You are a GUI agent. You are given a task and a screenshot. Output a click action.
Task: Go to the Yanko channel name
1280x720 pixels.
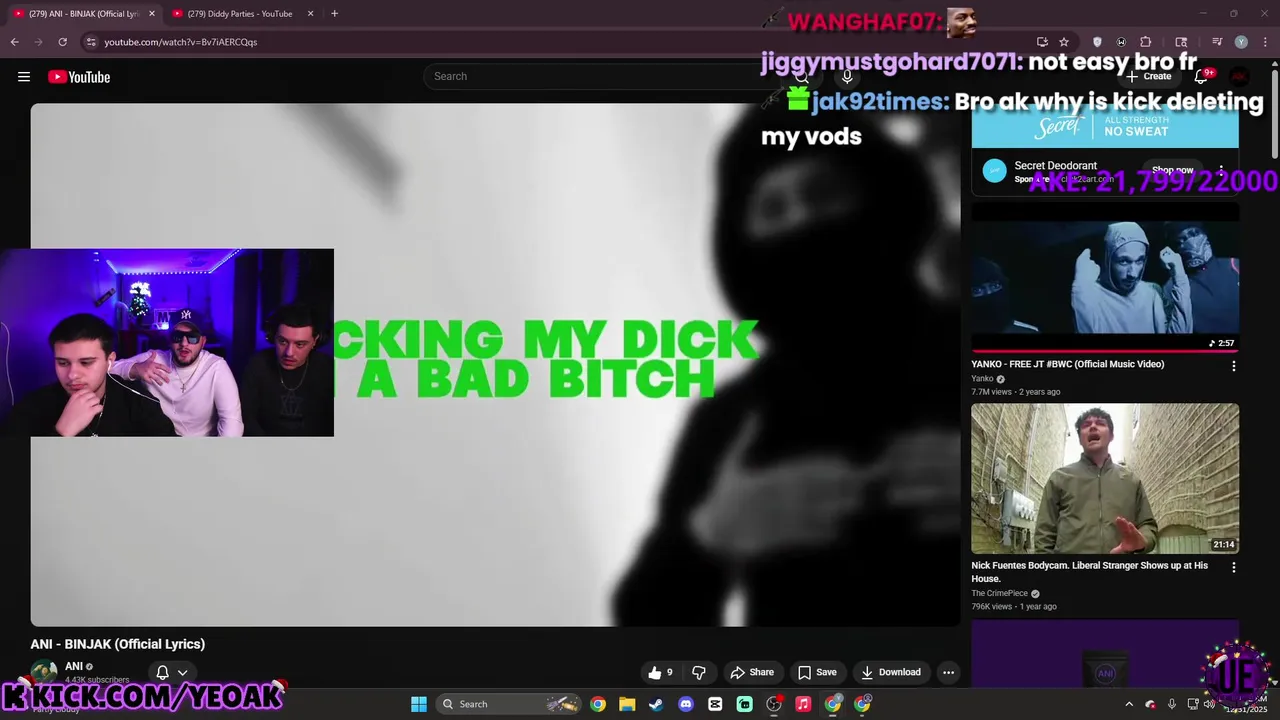(x=982, y=379)
